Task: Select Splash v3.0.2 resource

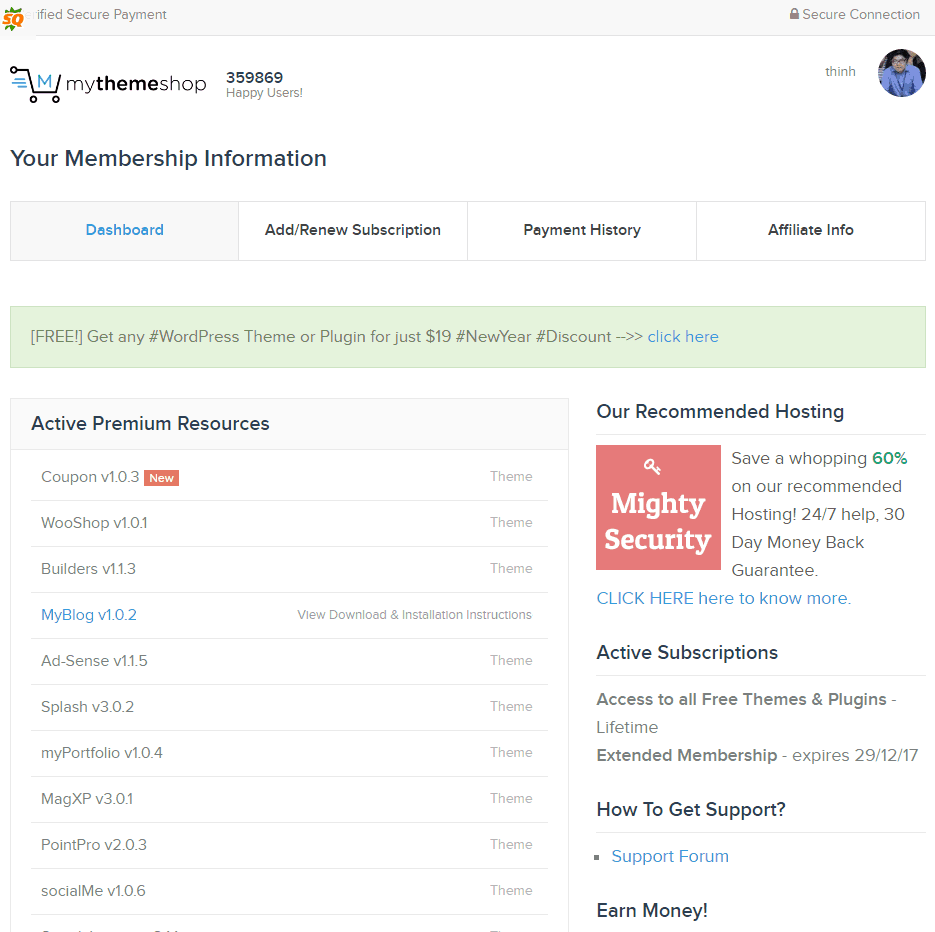Action: pos(87,707)
